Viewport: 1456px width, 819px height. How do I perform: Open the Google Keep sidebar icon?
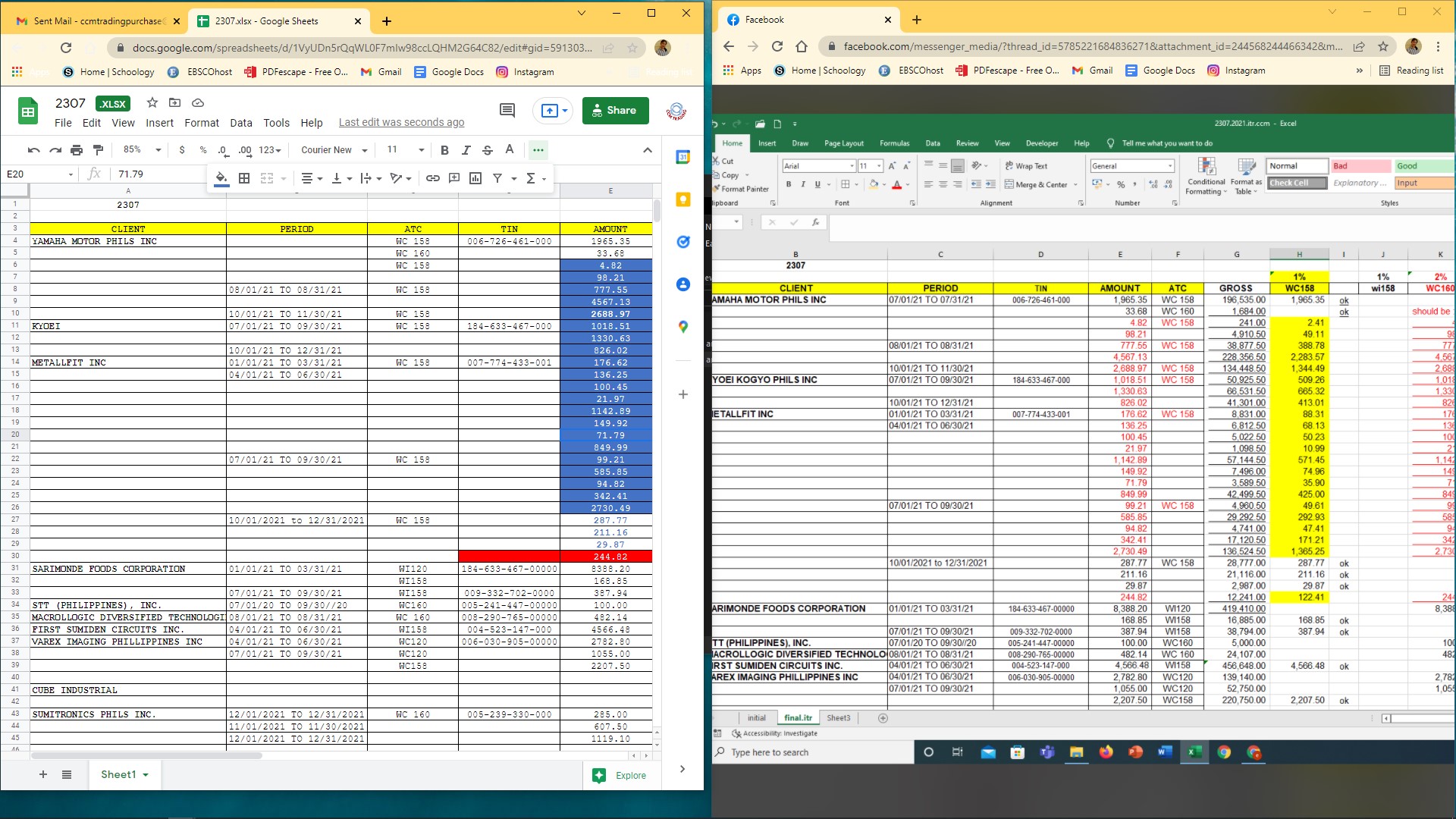pyautogui.click(x=683, y=199)
